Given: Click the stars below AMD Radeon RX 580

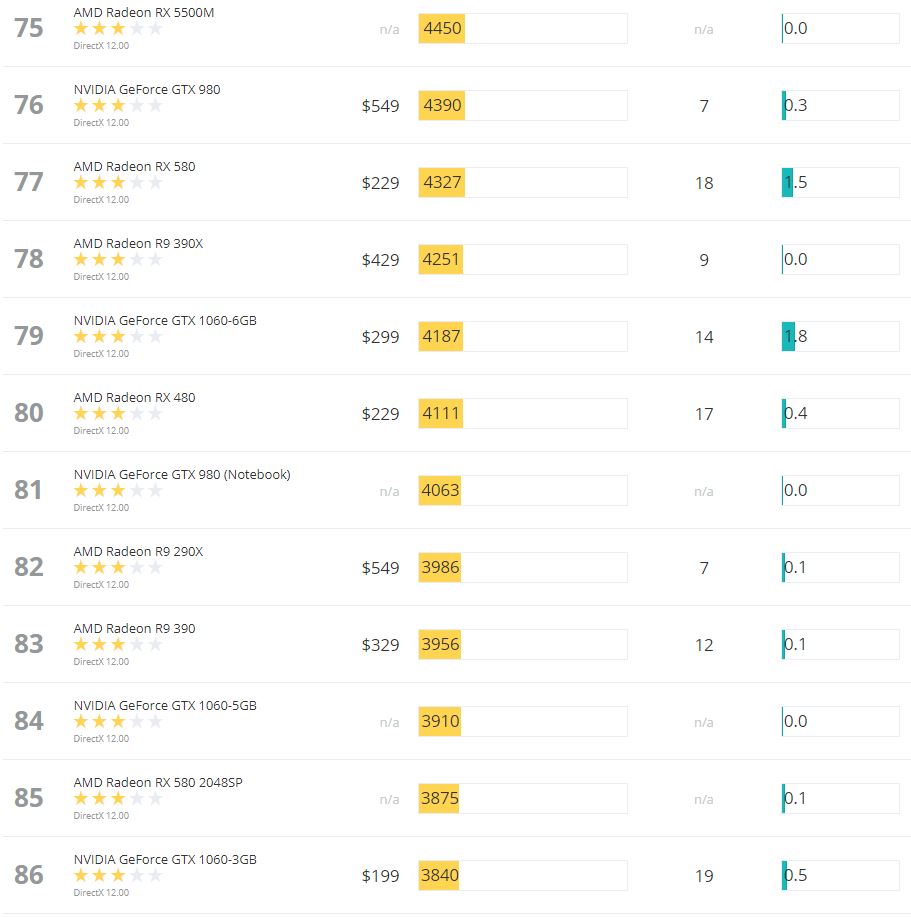Looking at the screenshot, I should coord(118,182).
